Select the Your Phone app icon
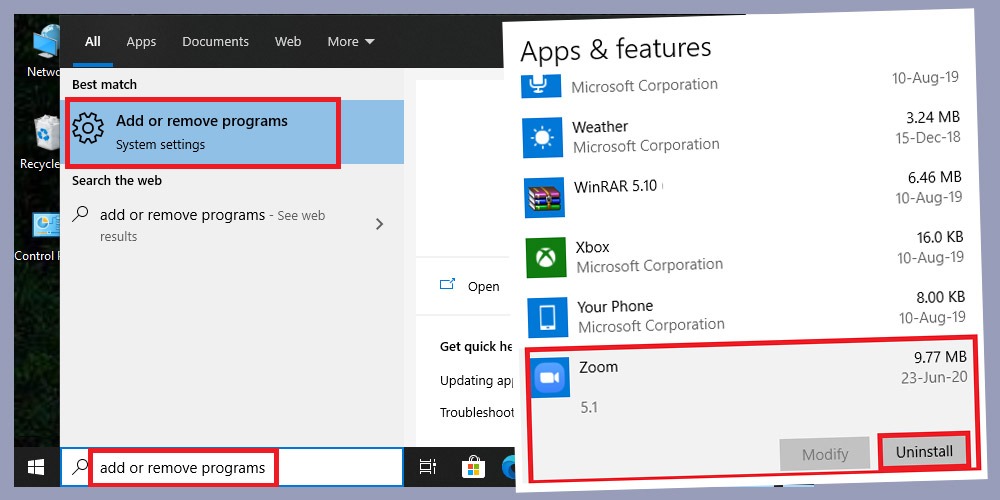1000x500 pixels. click(548, 317)
